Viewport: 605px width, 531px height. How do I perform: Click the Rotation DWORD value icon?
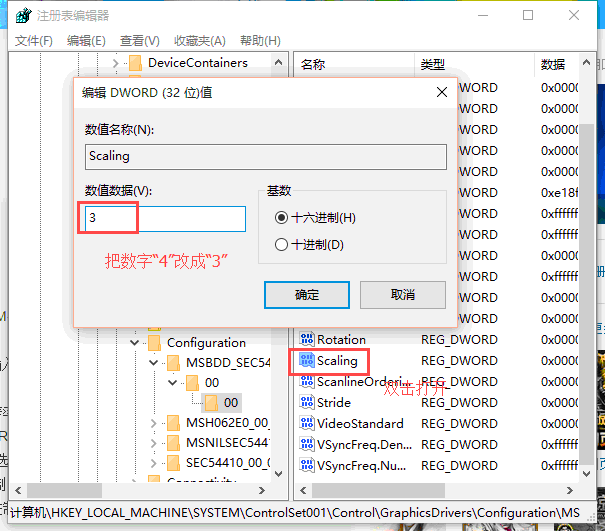click(307, 339)
